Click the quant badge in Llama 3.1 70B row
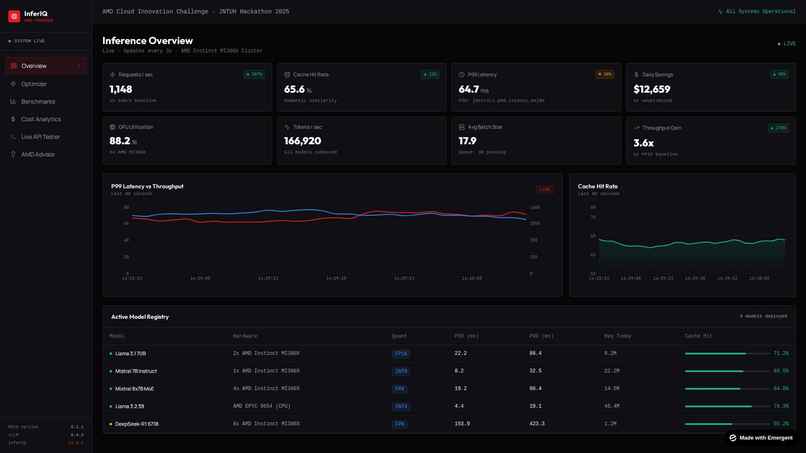Viewport: 806px width, 453px height. (x=400, y=354)
